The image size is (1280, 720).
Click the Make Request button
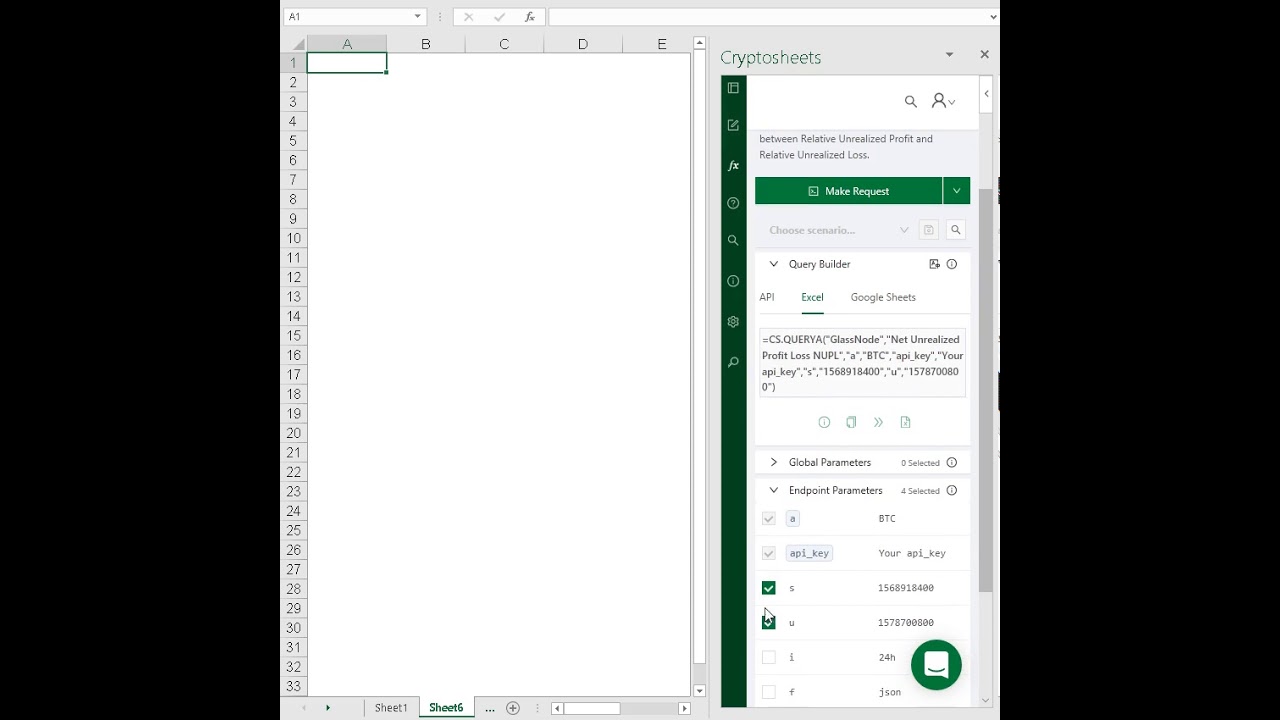[849, 191]
